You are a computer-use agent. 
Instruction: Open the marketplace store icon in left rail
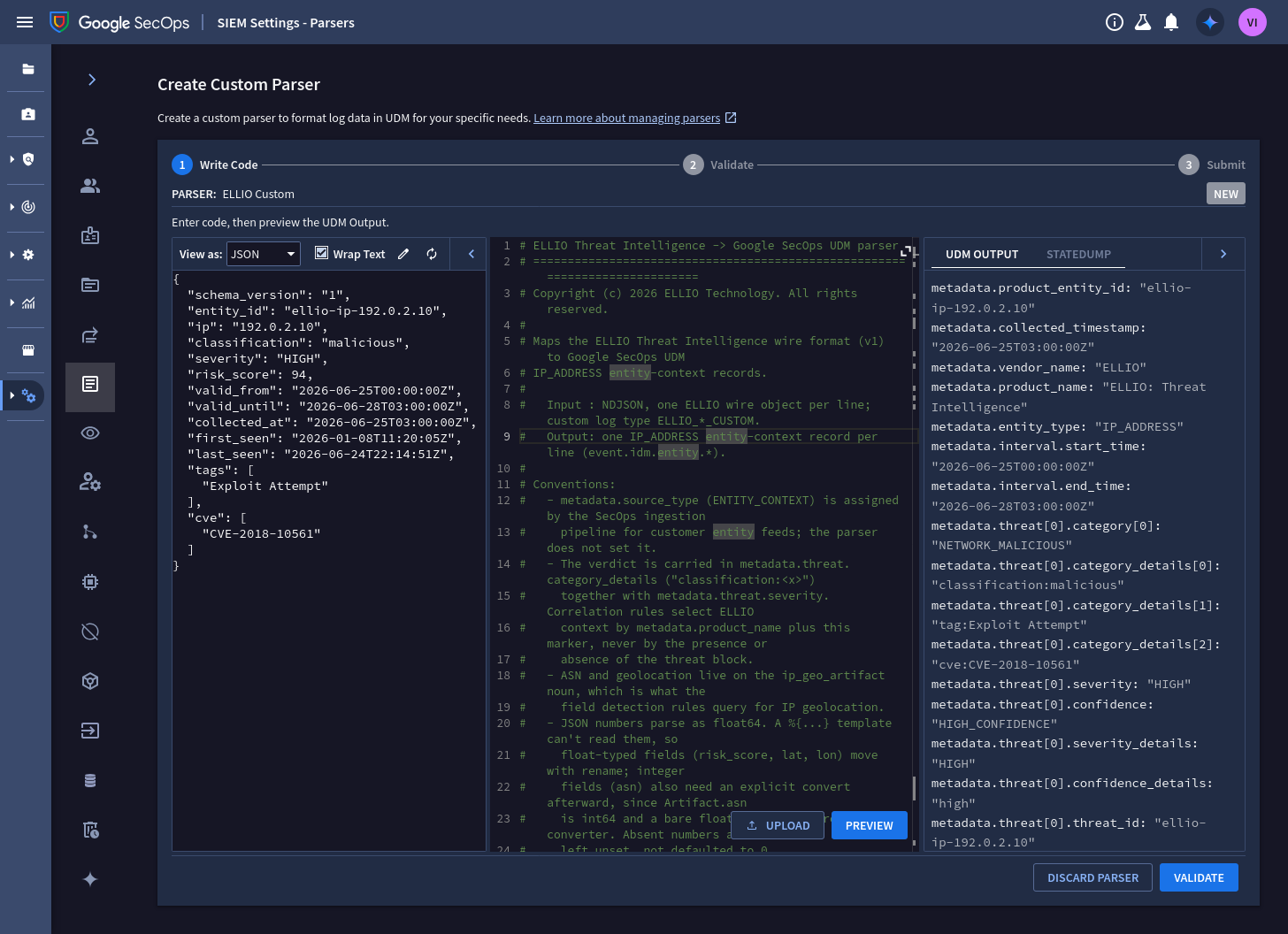(28, 349)
